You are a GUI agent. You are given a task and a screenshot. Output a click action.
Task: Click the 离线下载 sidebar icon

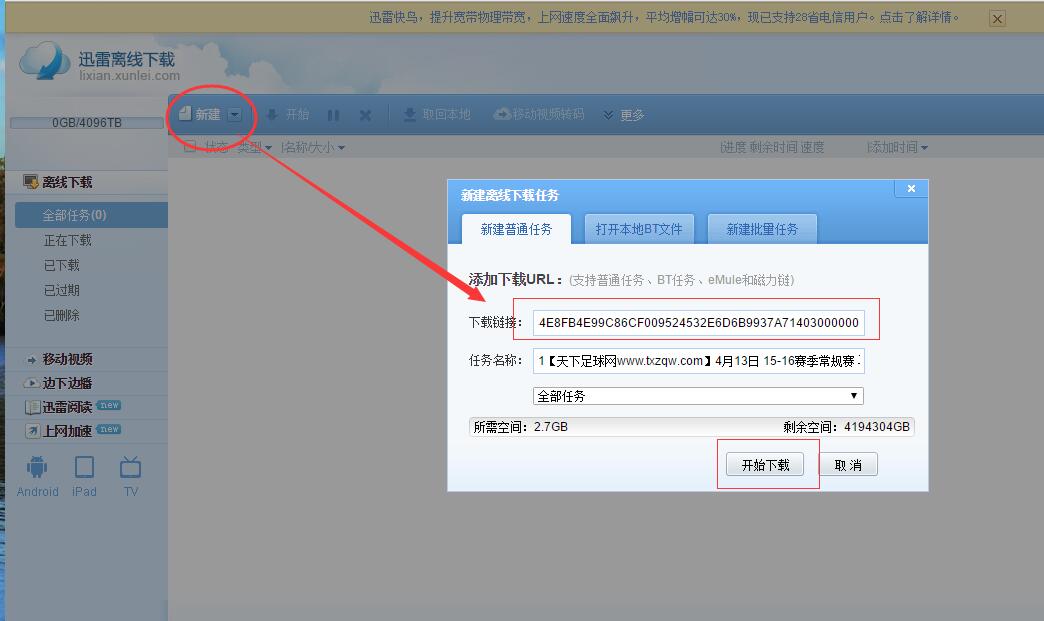click(31, 182)
